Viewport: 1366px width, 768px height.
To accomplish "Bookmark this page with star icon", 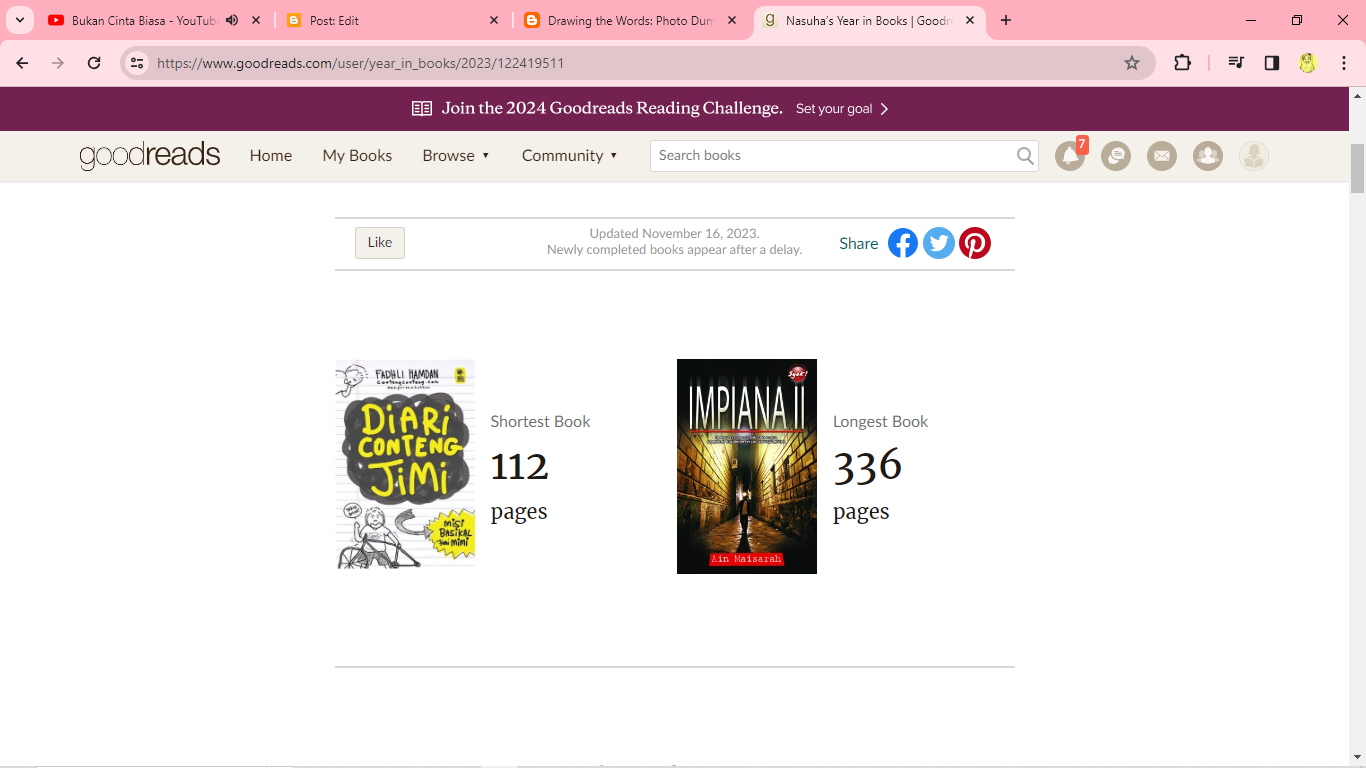I will coord(1132,63).
